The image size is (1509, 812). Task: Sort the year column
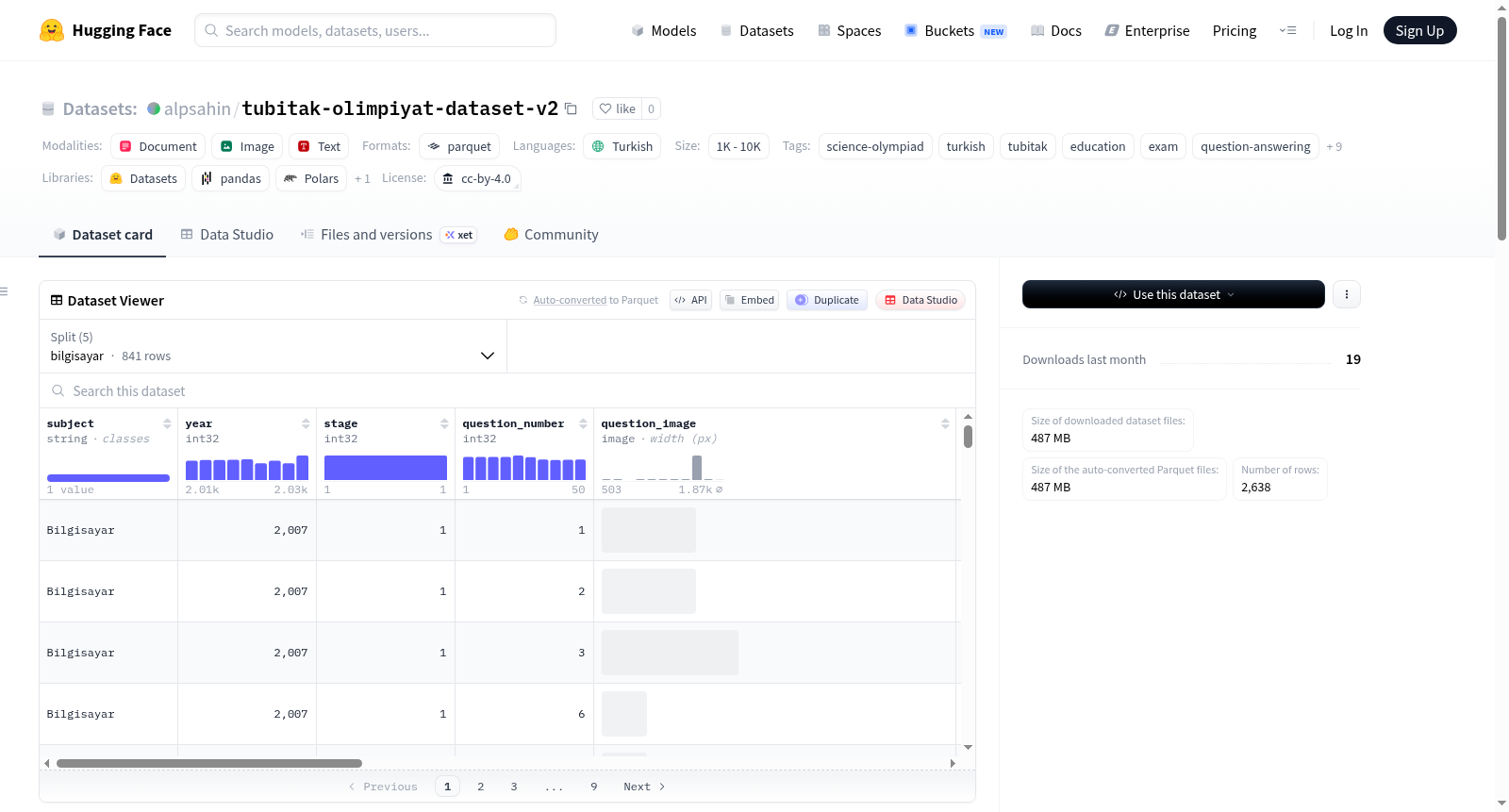pyautogui.click(x=306, y=423)
